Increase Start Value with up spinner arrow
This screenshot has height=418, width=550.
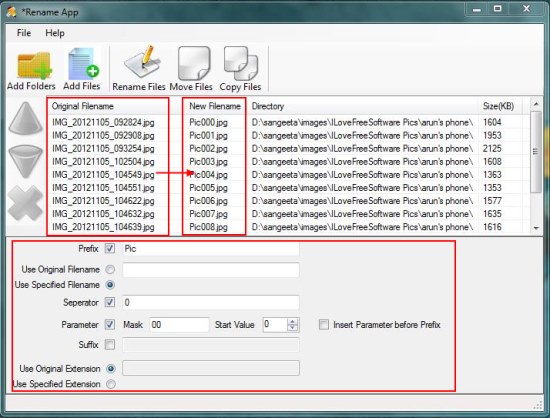[292, 322]
